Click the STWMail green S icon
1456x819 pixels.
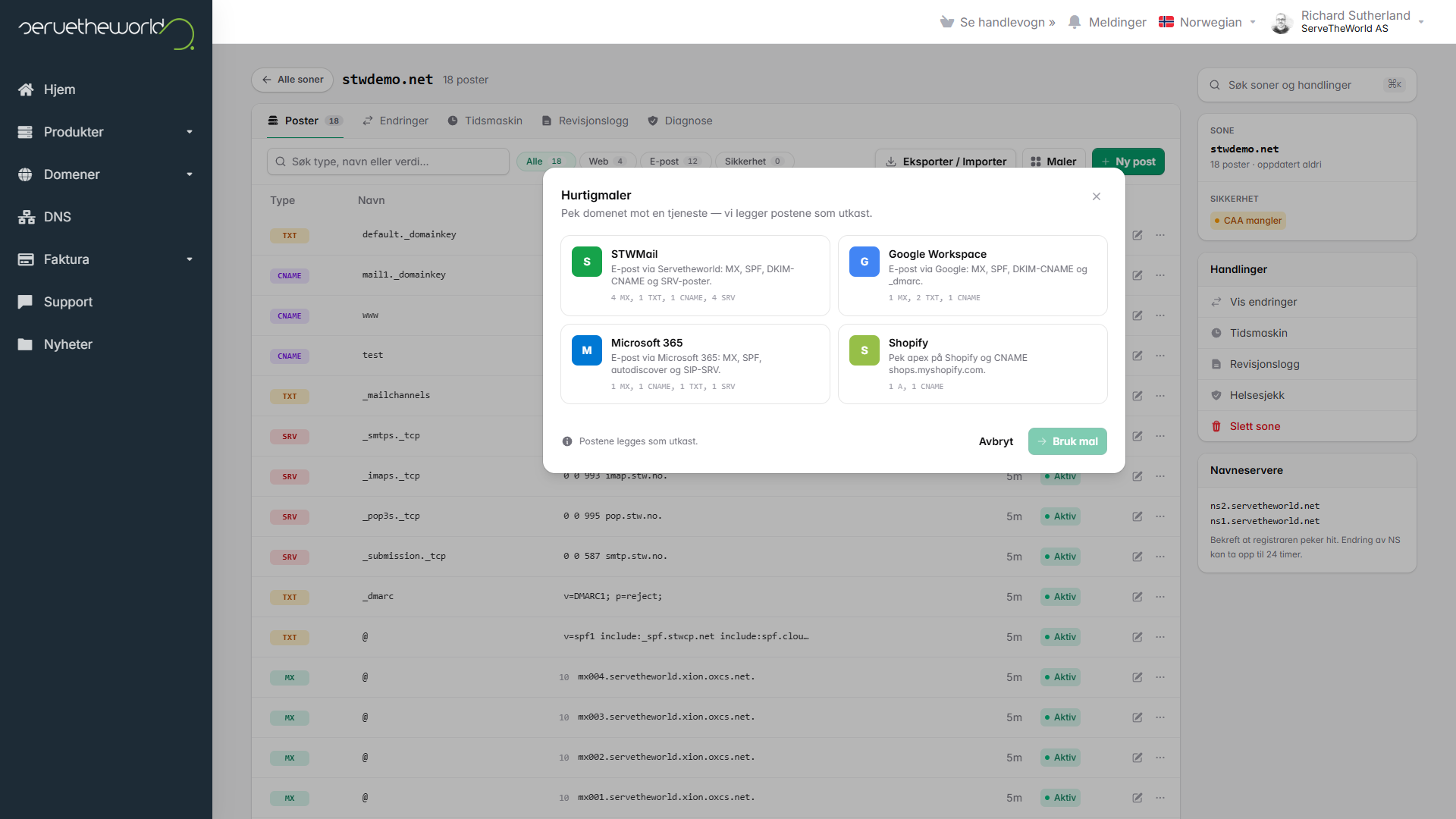point(586,262)
